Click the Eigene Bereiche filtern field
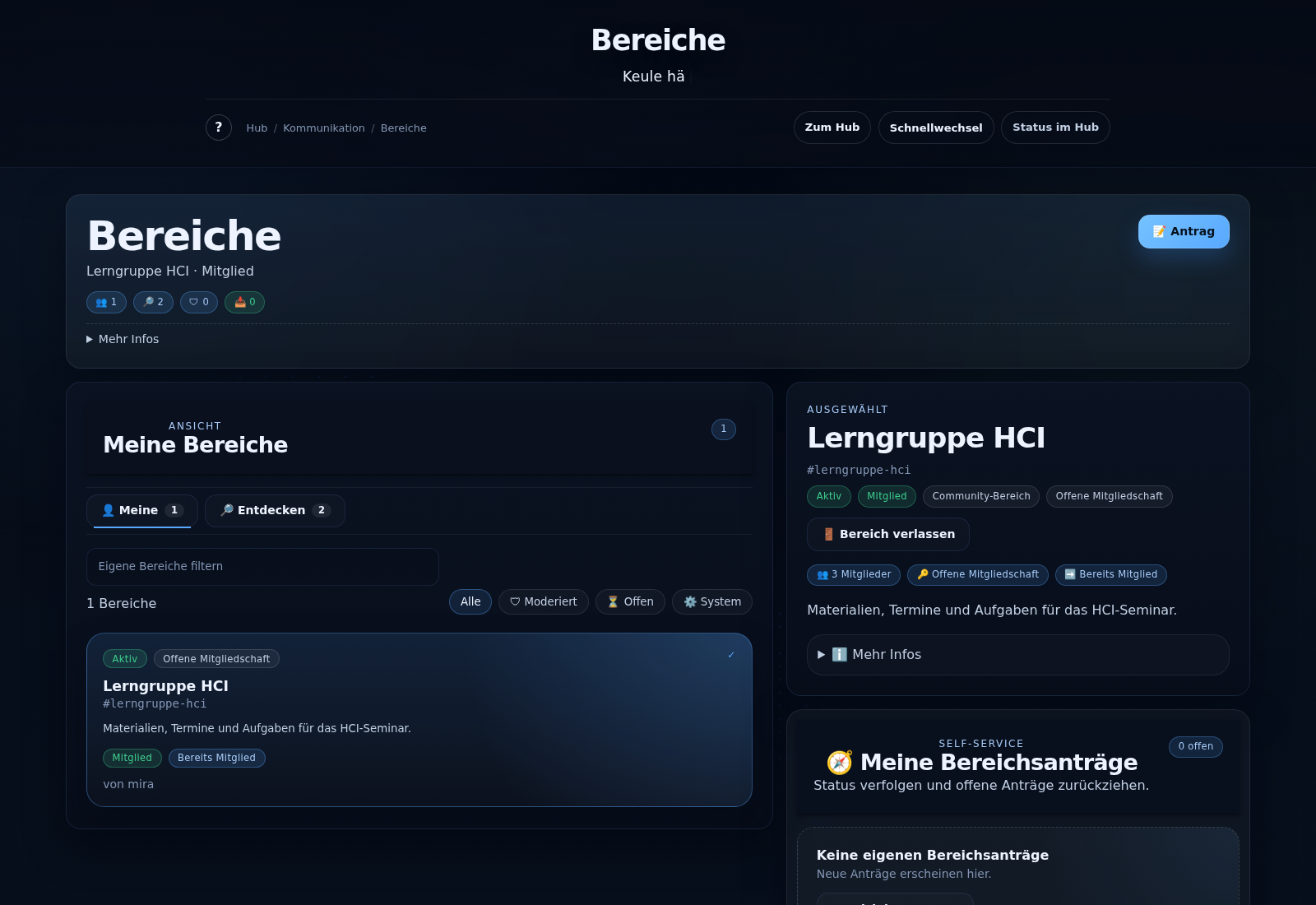This screenshot has height=905, width=1316. [x=262, y=566]
